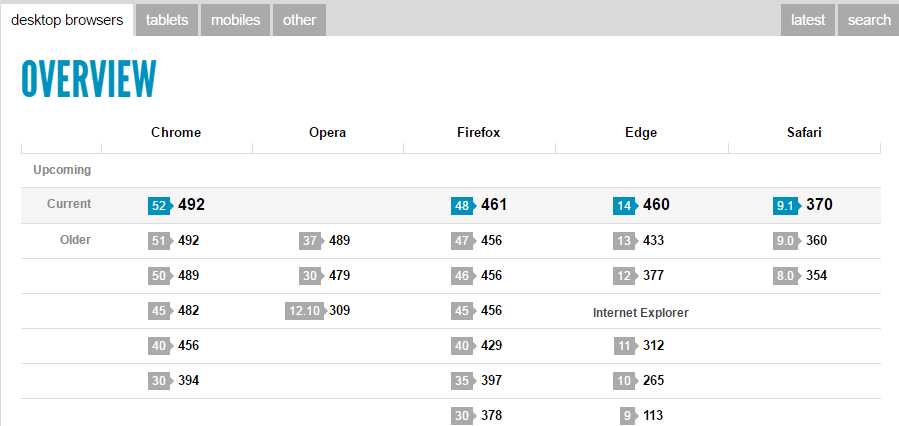Open Safari version 9.1 badge
The width and height of the screenshot is (899, 426).
point(787,206)
